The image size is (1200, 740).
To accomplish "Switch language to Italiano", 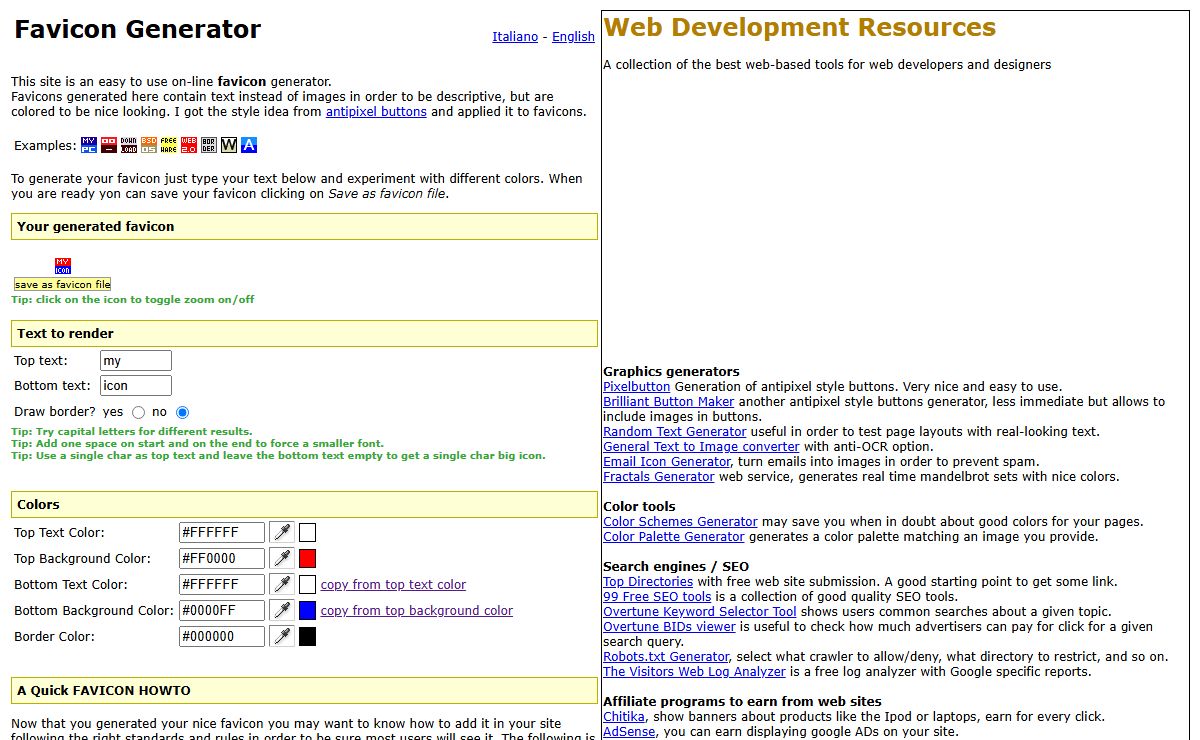I will pos(515,37).
